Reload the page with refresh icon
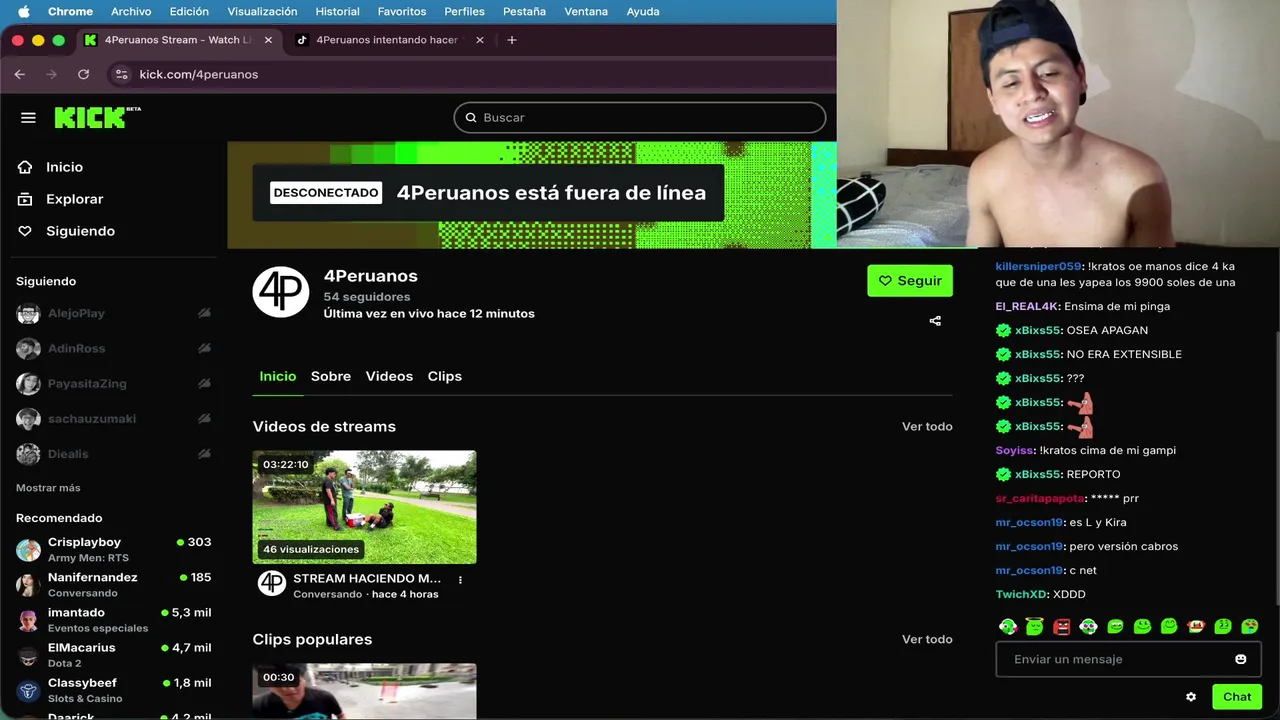The image size is (1280, 720). click(x=83, y=74)
